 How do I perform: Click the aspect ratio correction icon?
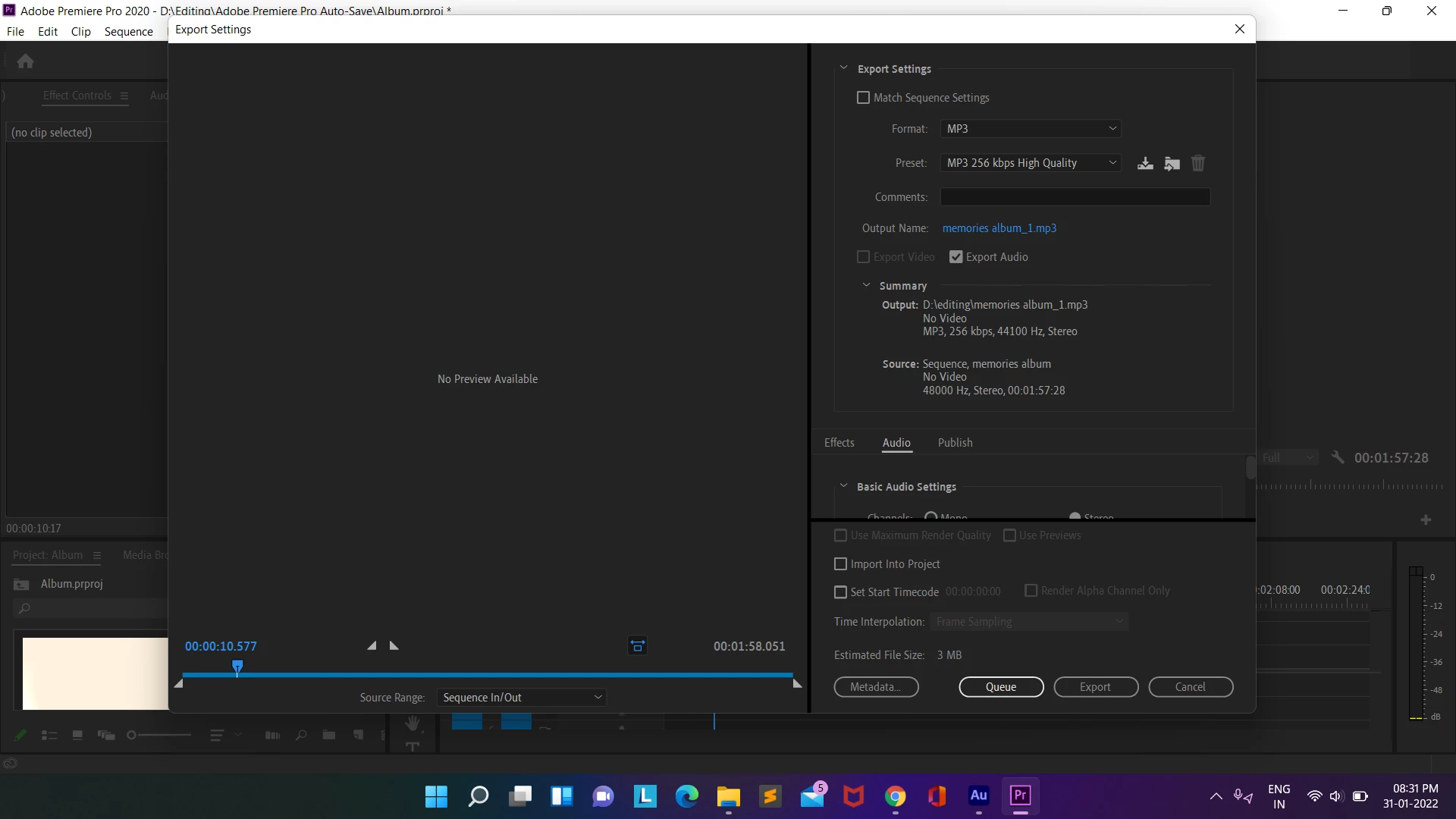tap(638, 646)
